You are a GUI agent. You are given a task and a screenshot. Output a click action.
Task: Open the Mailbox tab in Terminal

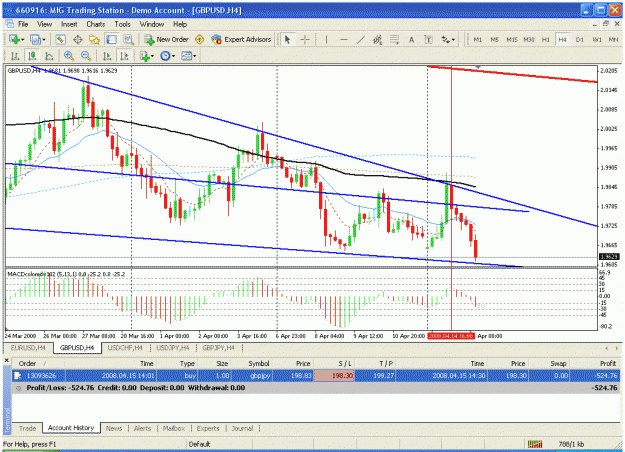174,428
